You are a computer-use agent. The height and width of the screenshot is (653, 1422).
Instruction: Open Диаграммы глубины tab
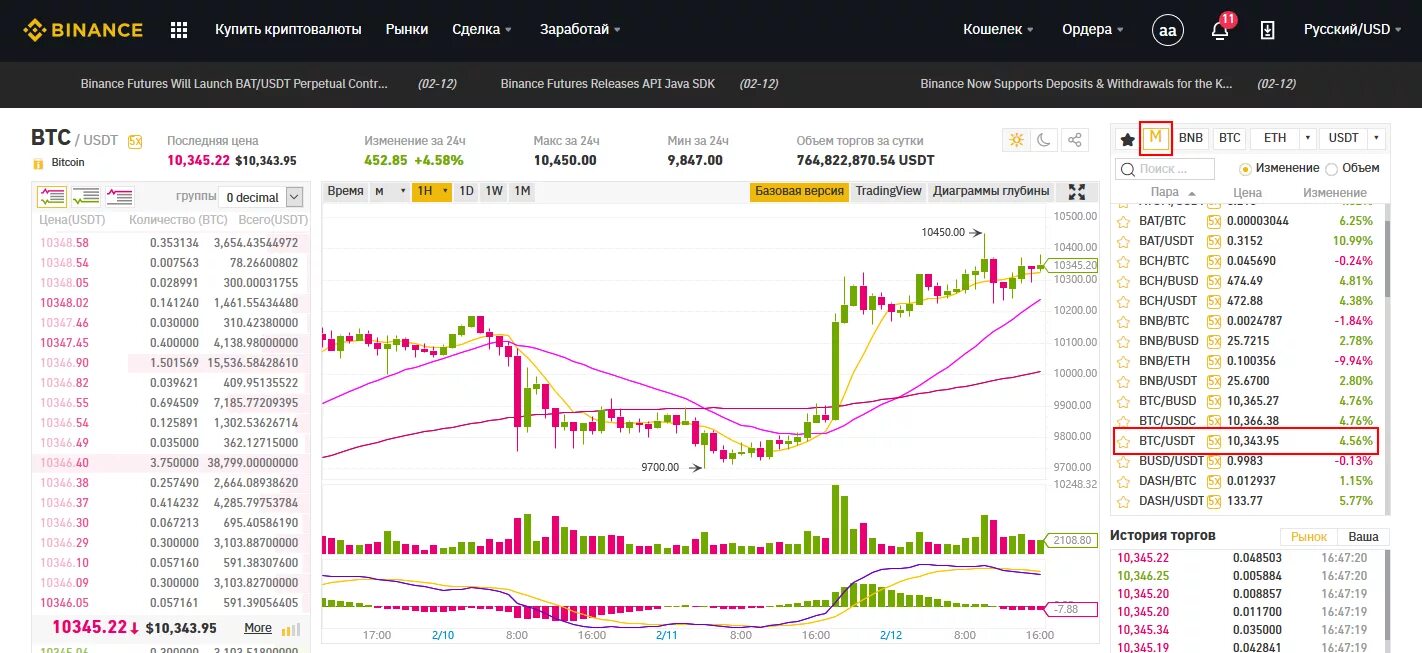pyautogui.click(x=991, y=191)
